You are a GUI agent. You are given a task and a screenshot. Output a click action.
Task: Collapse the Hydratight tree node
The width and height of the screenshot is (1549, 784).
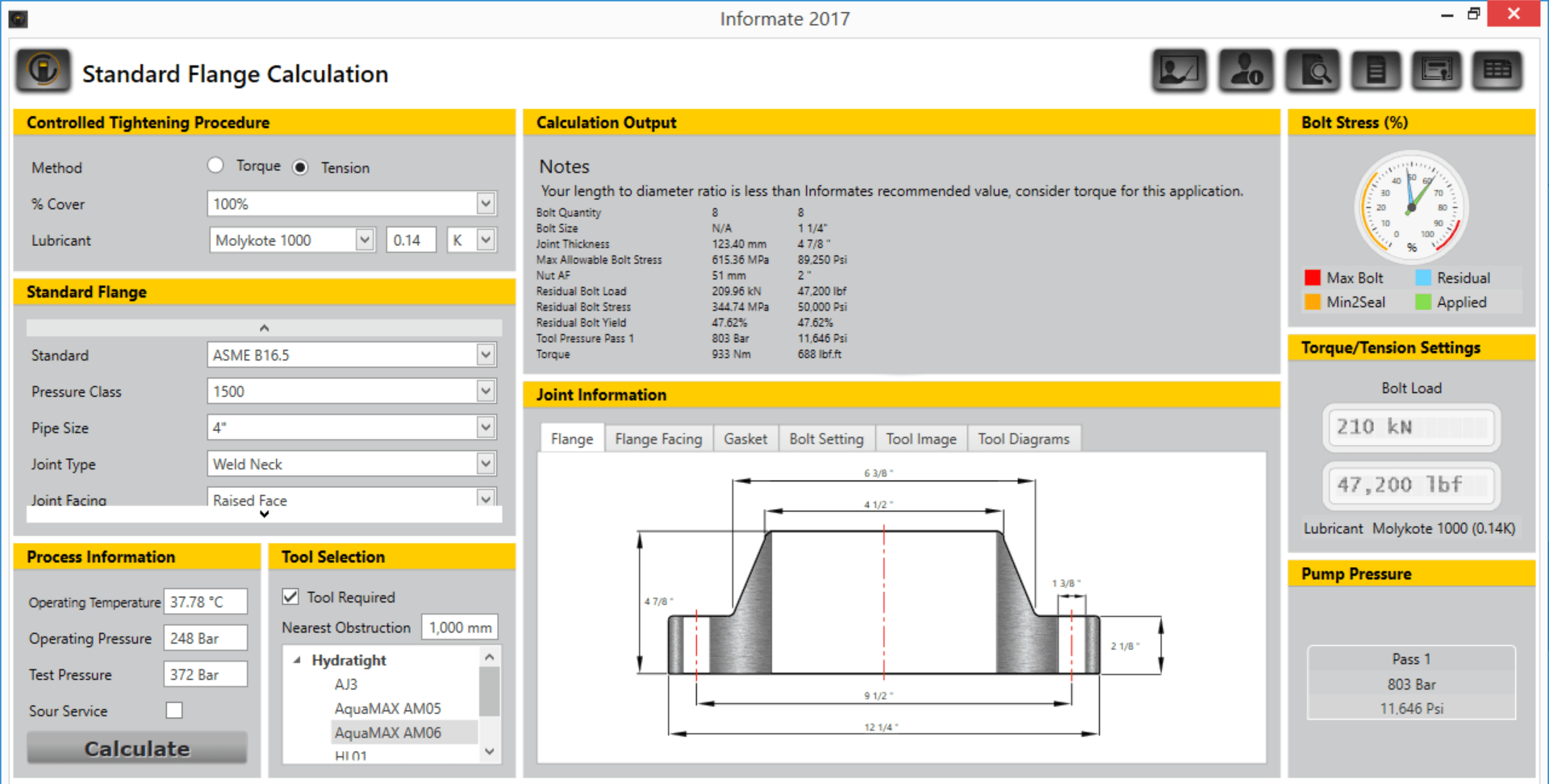tap(297, 660)
